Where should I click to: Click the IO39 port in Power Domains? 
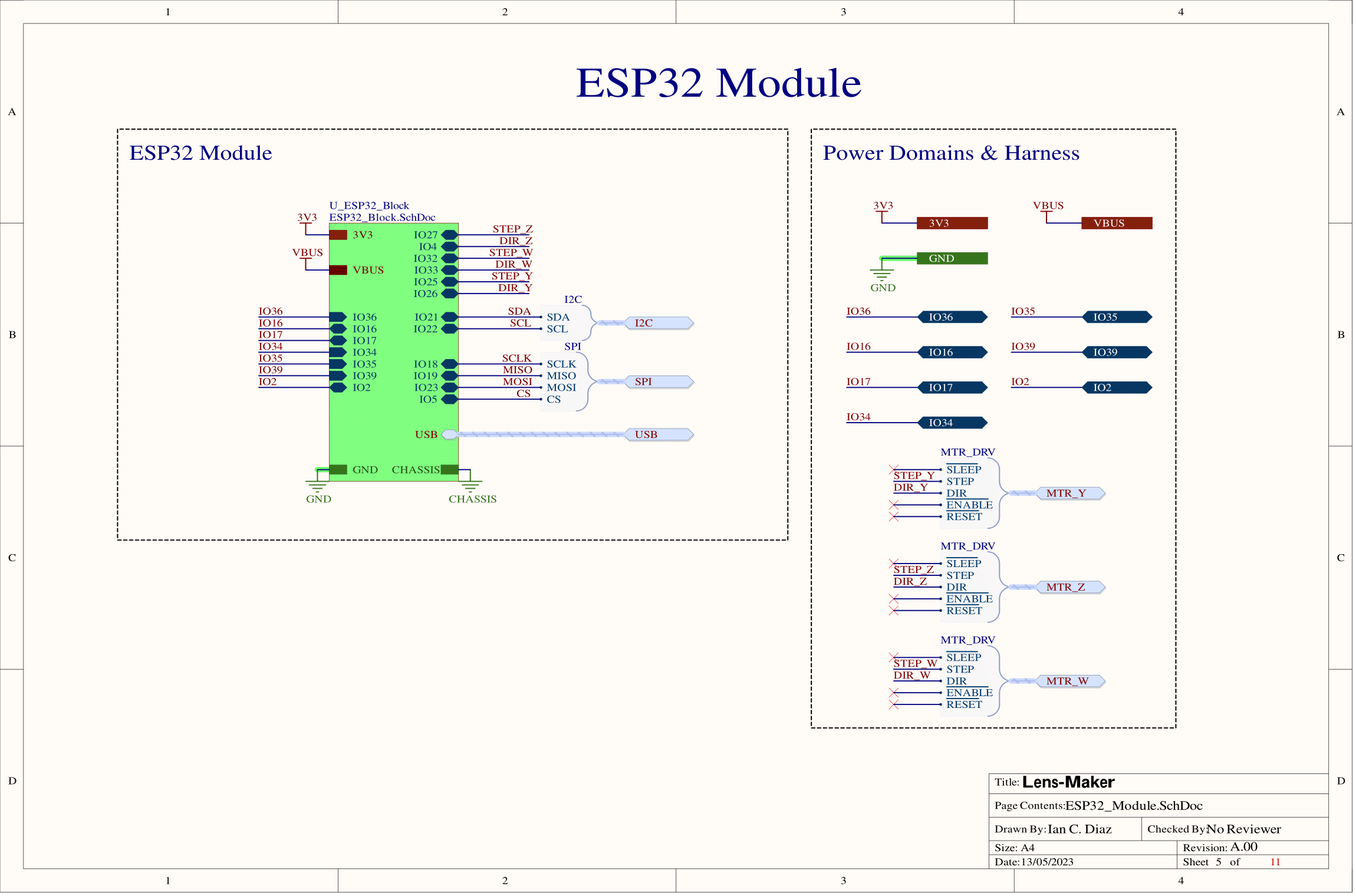[x=1117, y=353]
